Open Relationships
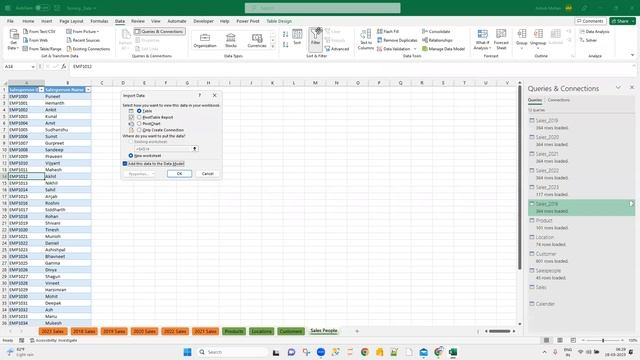640x360 pixels. point(437,40)
